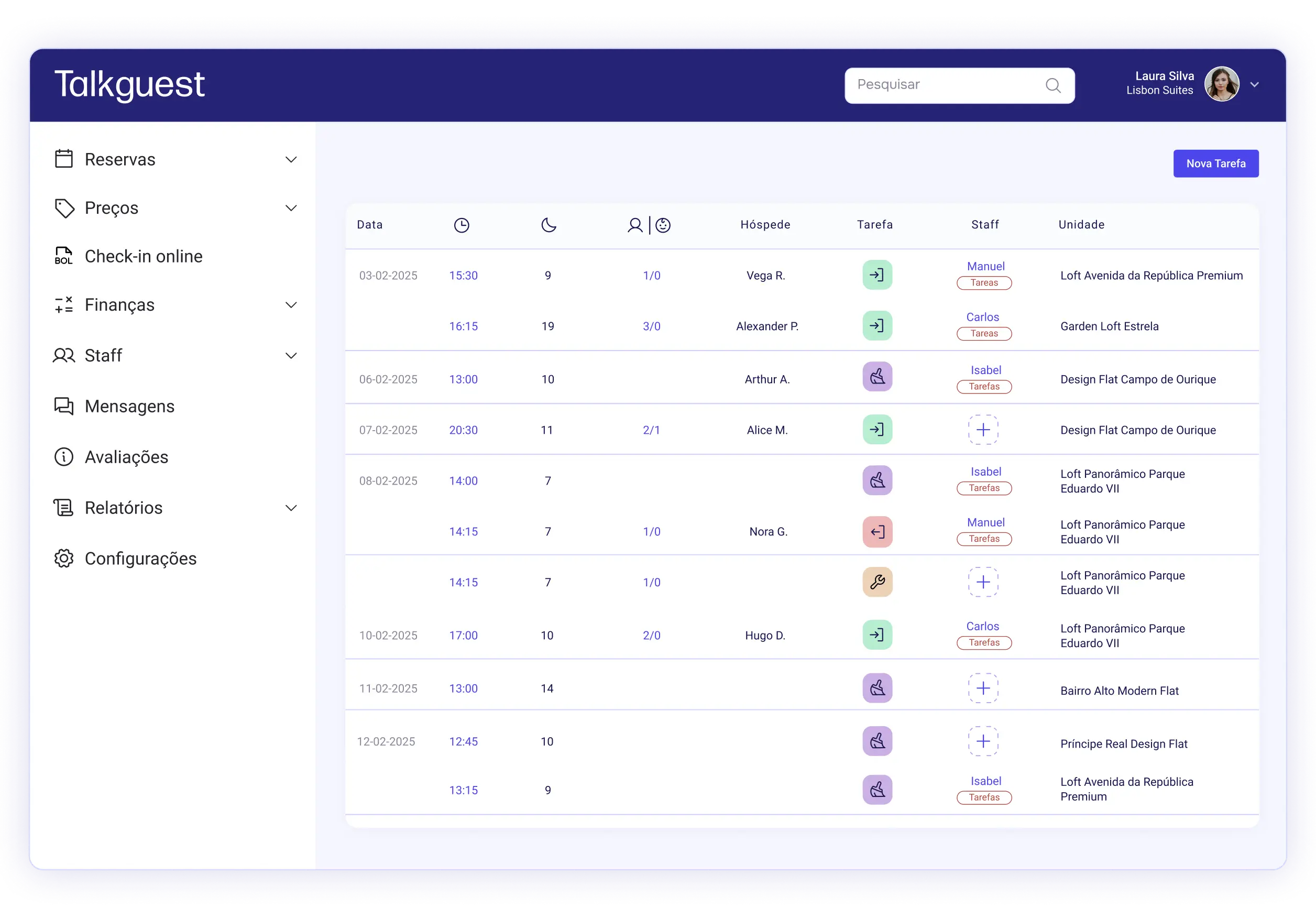
Task: Click the check-in icon for Vega R.
Action: click(x=877, y=275)
